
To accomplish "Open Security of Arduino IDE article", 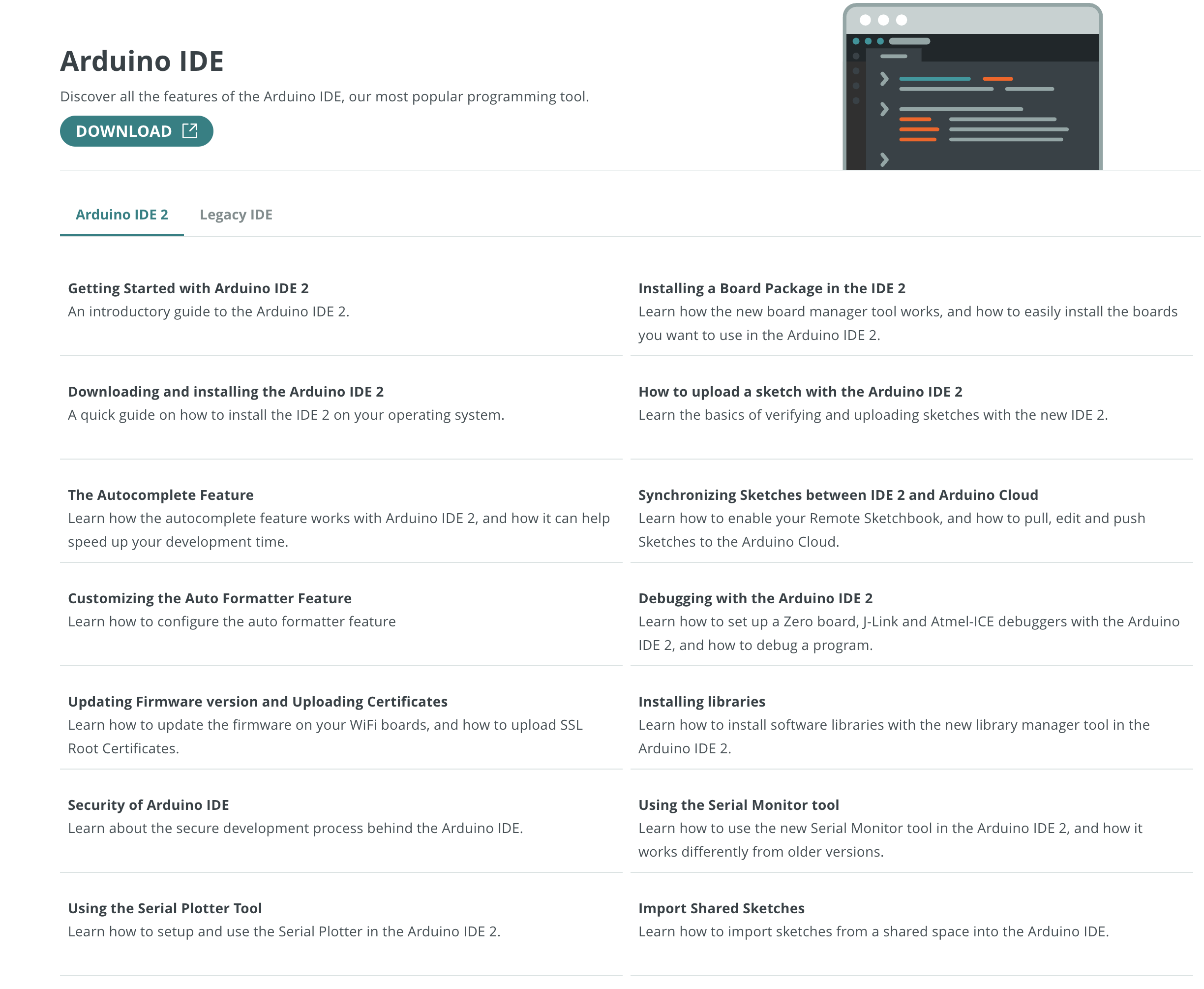I will click(148, 805).
